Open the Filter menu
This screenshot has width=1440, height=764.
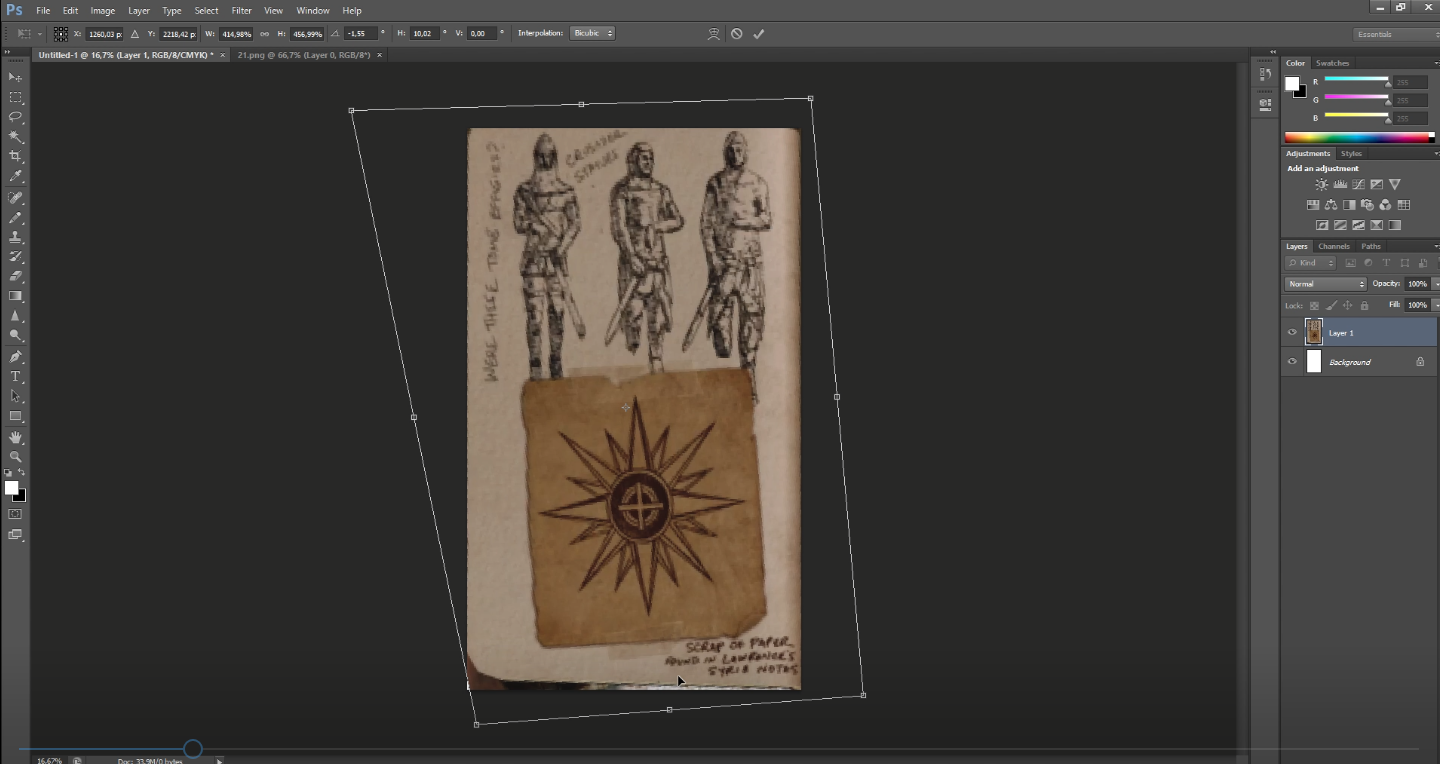coord(241,10)
